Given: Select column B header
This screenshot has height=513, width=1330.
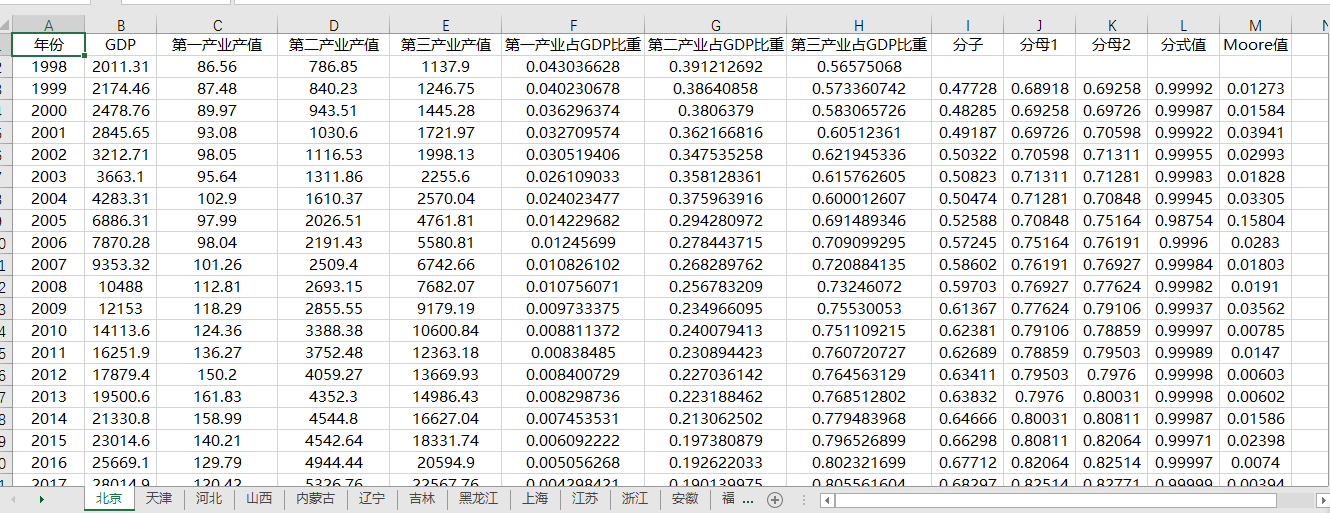Looking at the screenshot, I should 120,25.
